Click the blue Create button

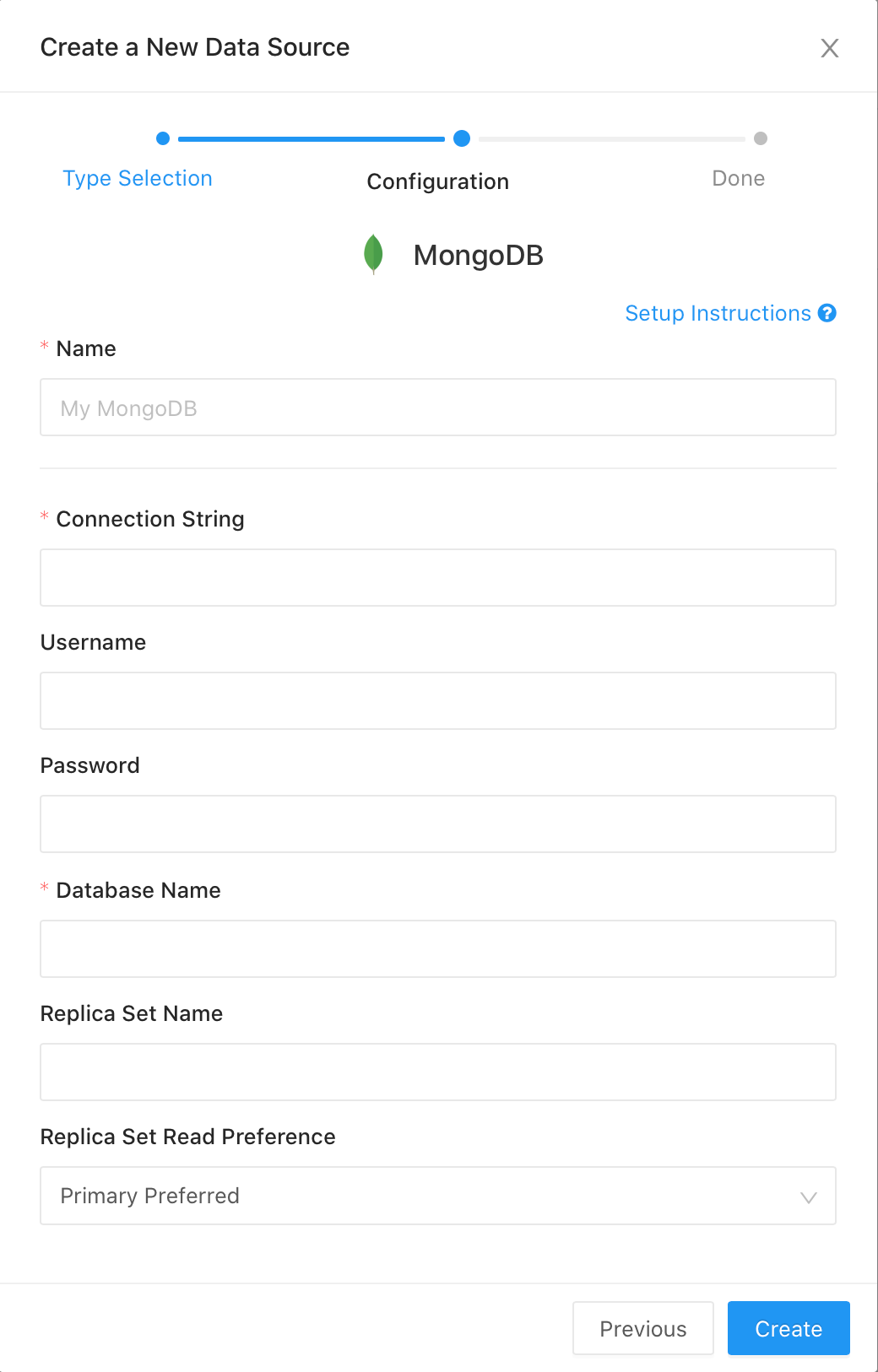pyautogui.click(x=788, y=1329)
